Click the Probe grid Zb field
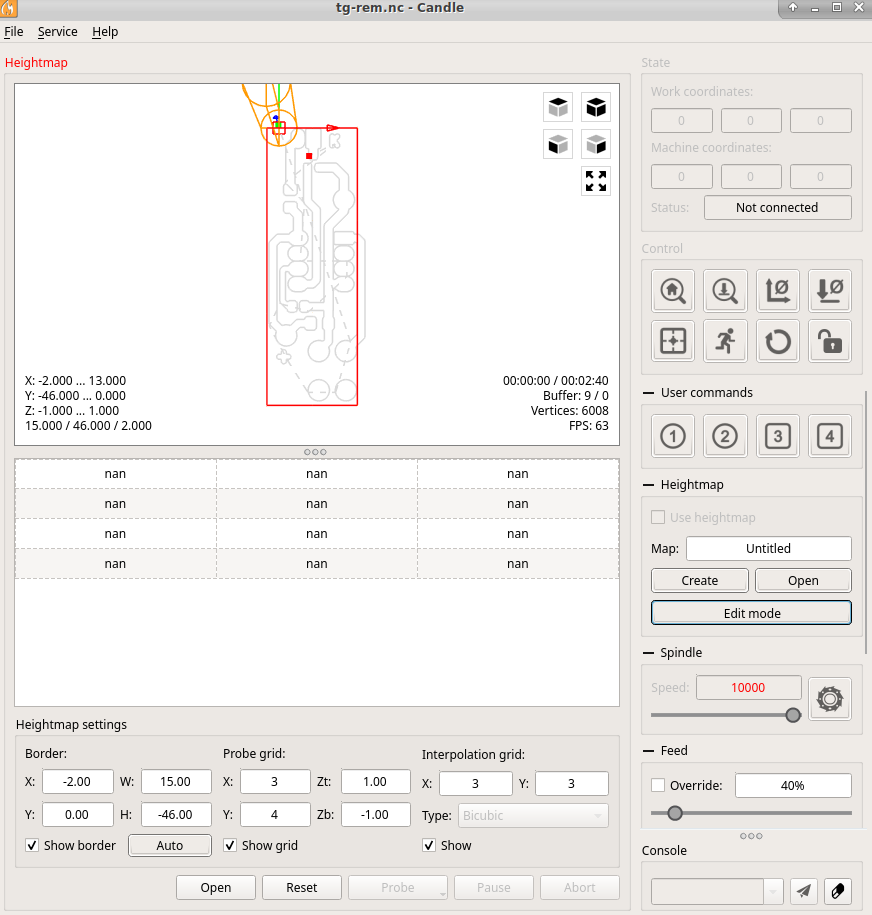This screenshot has width=872, height=915. 376,814
